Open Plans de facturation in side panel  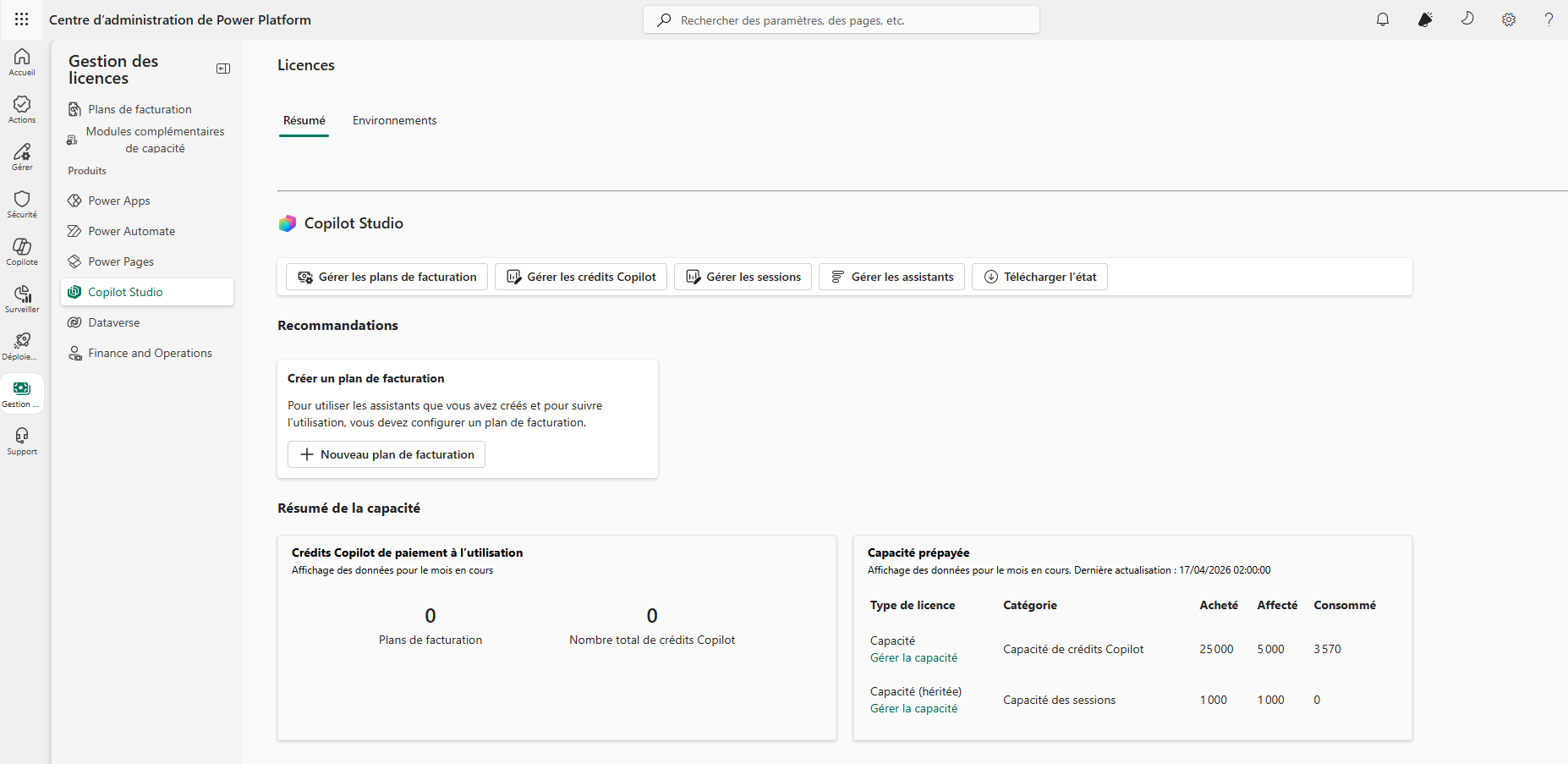click(140, 109)
